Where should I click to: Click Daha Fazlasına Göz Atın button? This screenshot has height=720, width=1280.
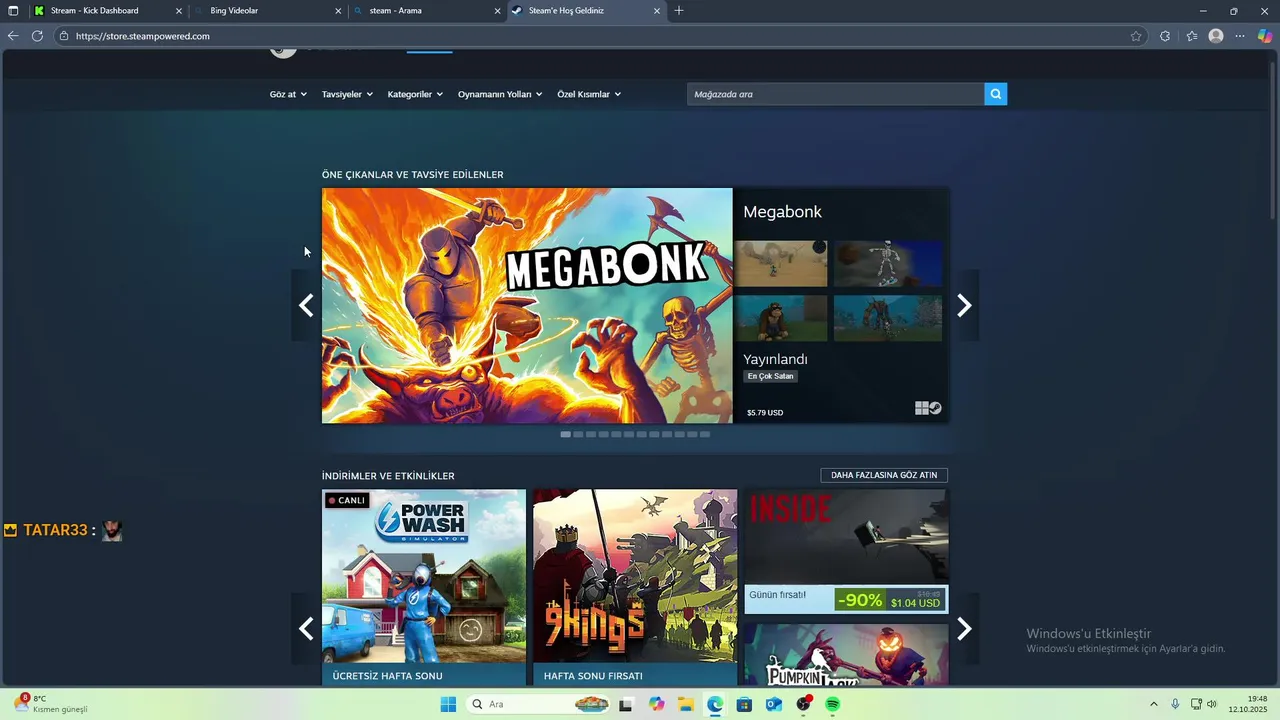point(884,475)
